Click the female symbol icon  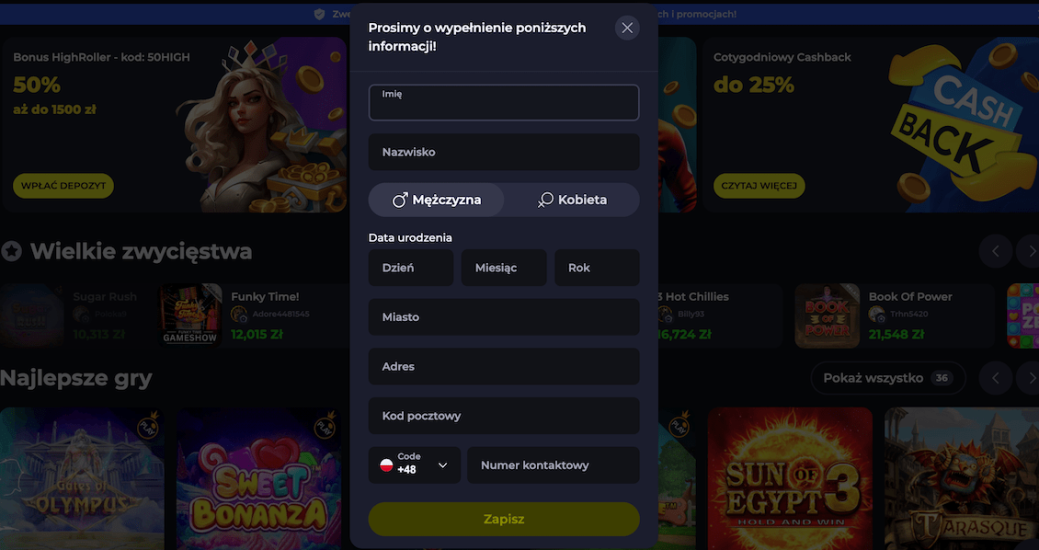coord(545,200)
